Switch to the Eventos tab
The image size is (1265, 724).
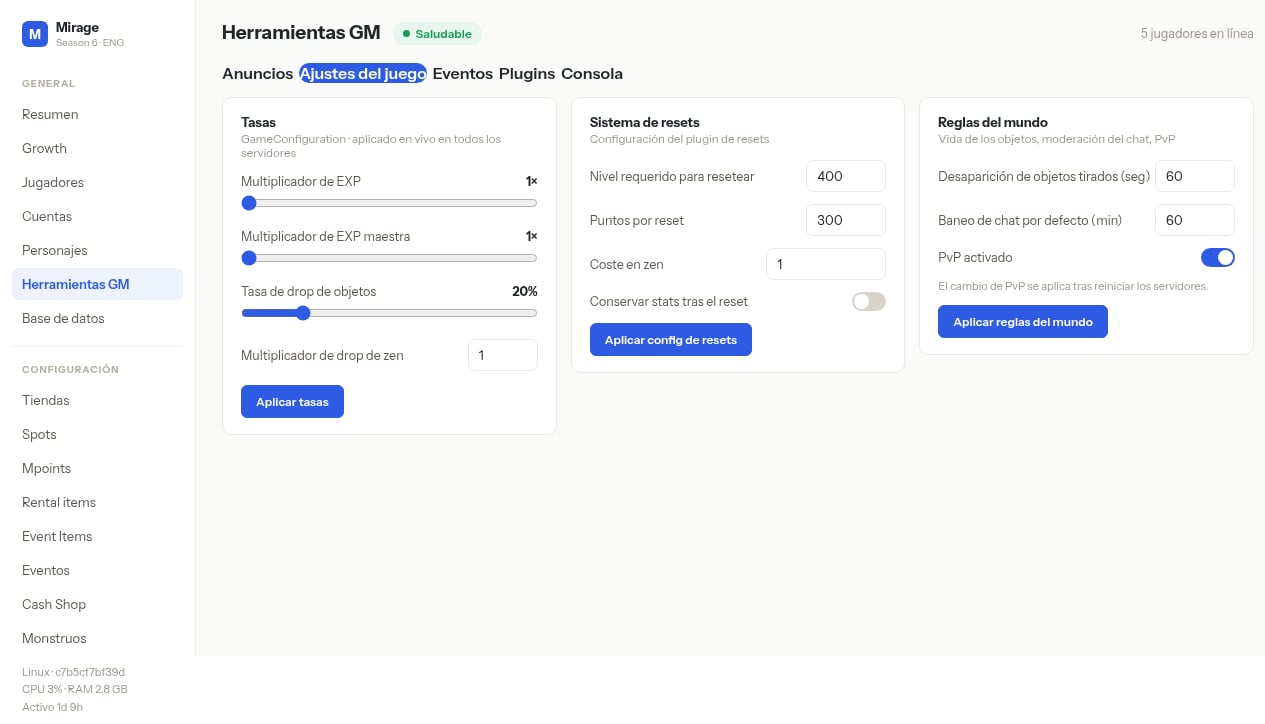pyautogui.click(x=463, y=74)
